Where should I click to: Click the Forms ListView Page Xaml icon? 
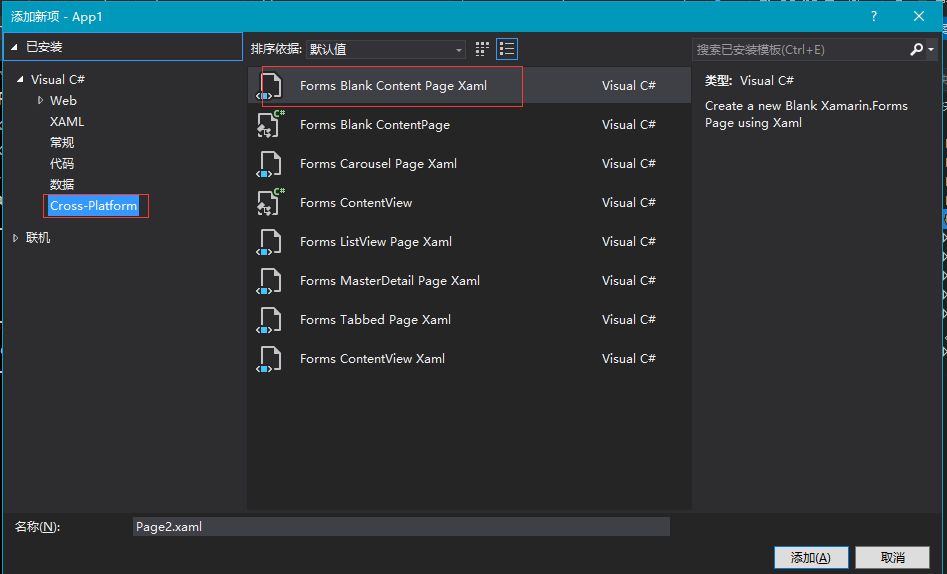coord(270,242)
